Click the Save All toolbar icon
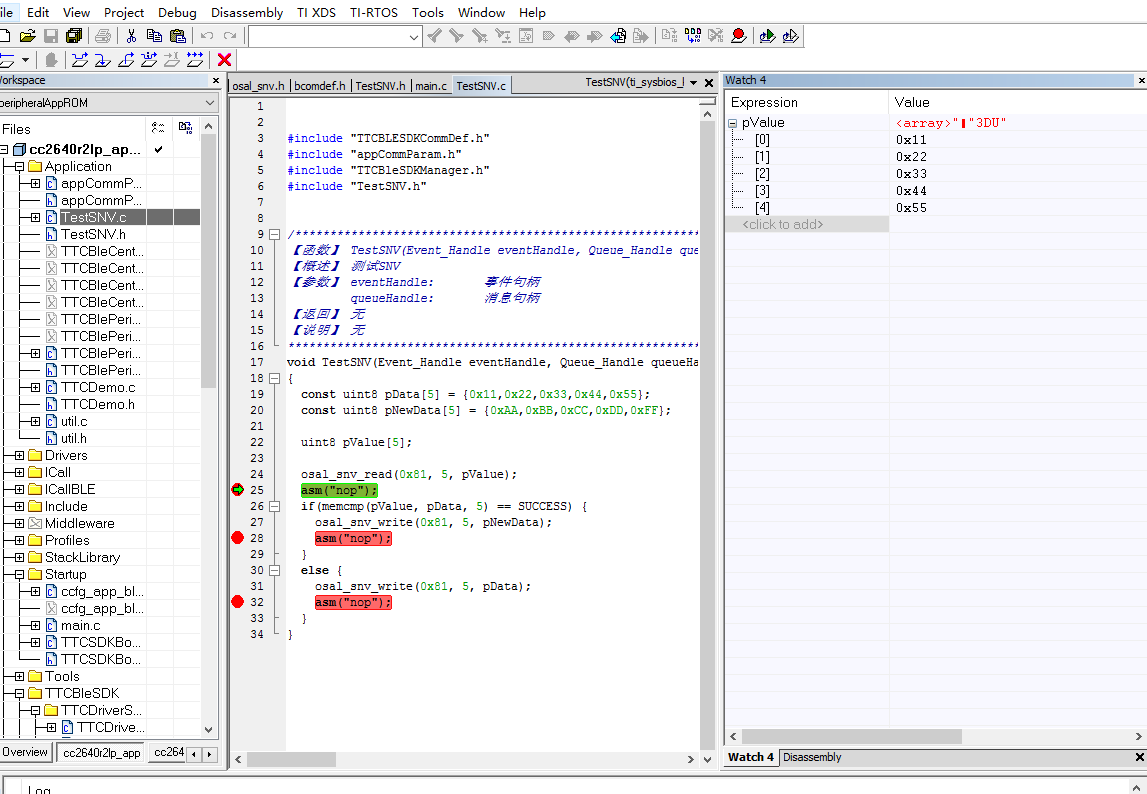The image size is (1147, 794). click(x=74, y=36)
